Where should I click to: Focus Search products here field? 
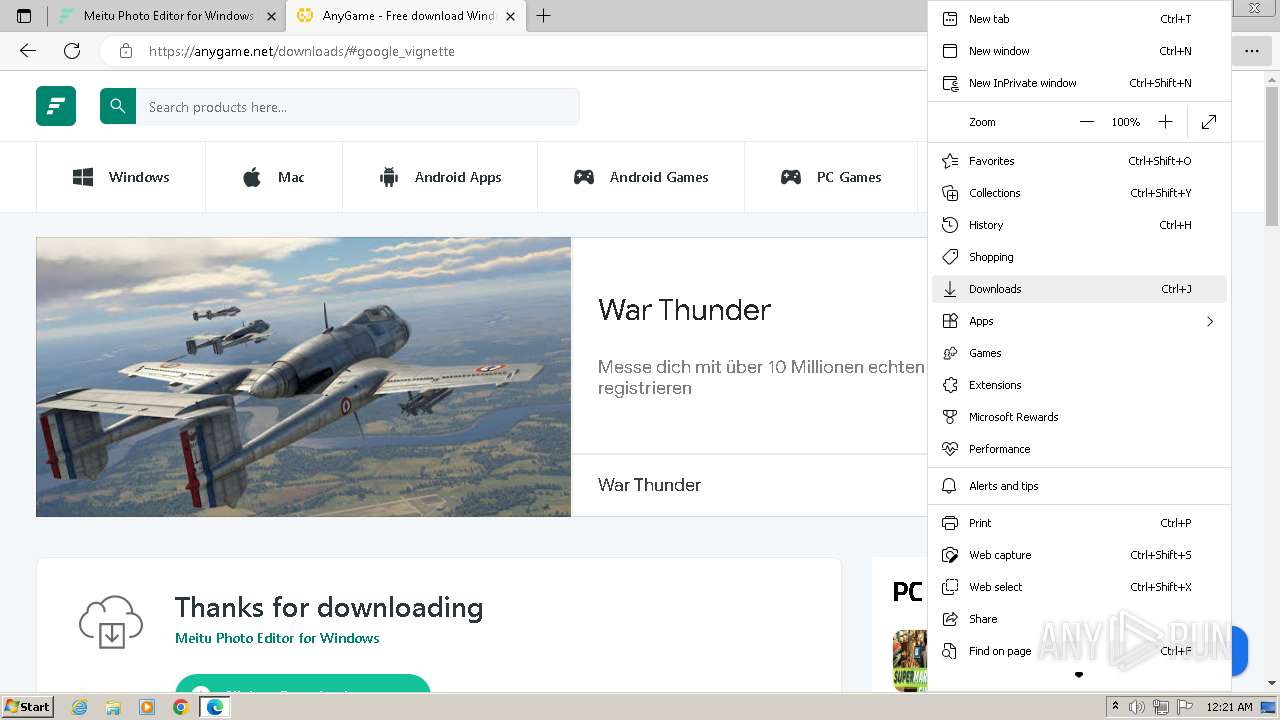coord(357,107)
